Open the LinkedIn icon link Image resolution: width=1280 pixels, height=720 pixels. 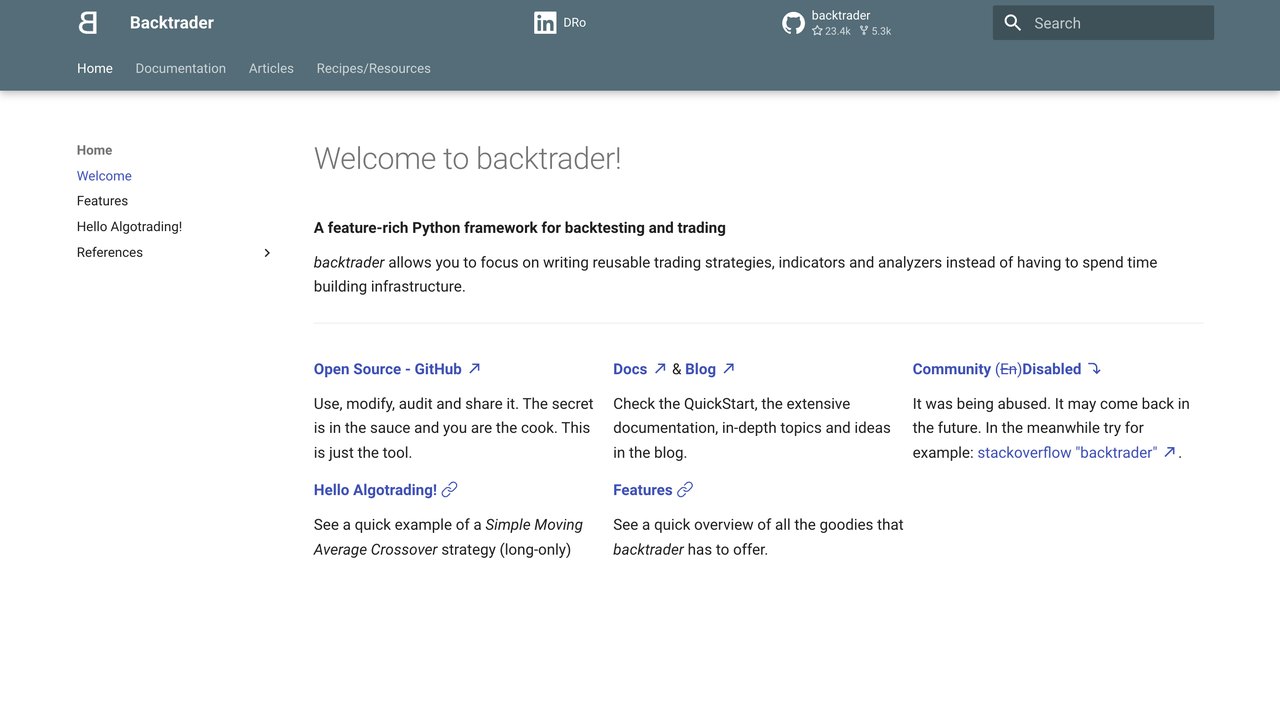545,23
